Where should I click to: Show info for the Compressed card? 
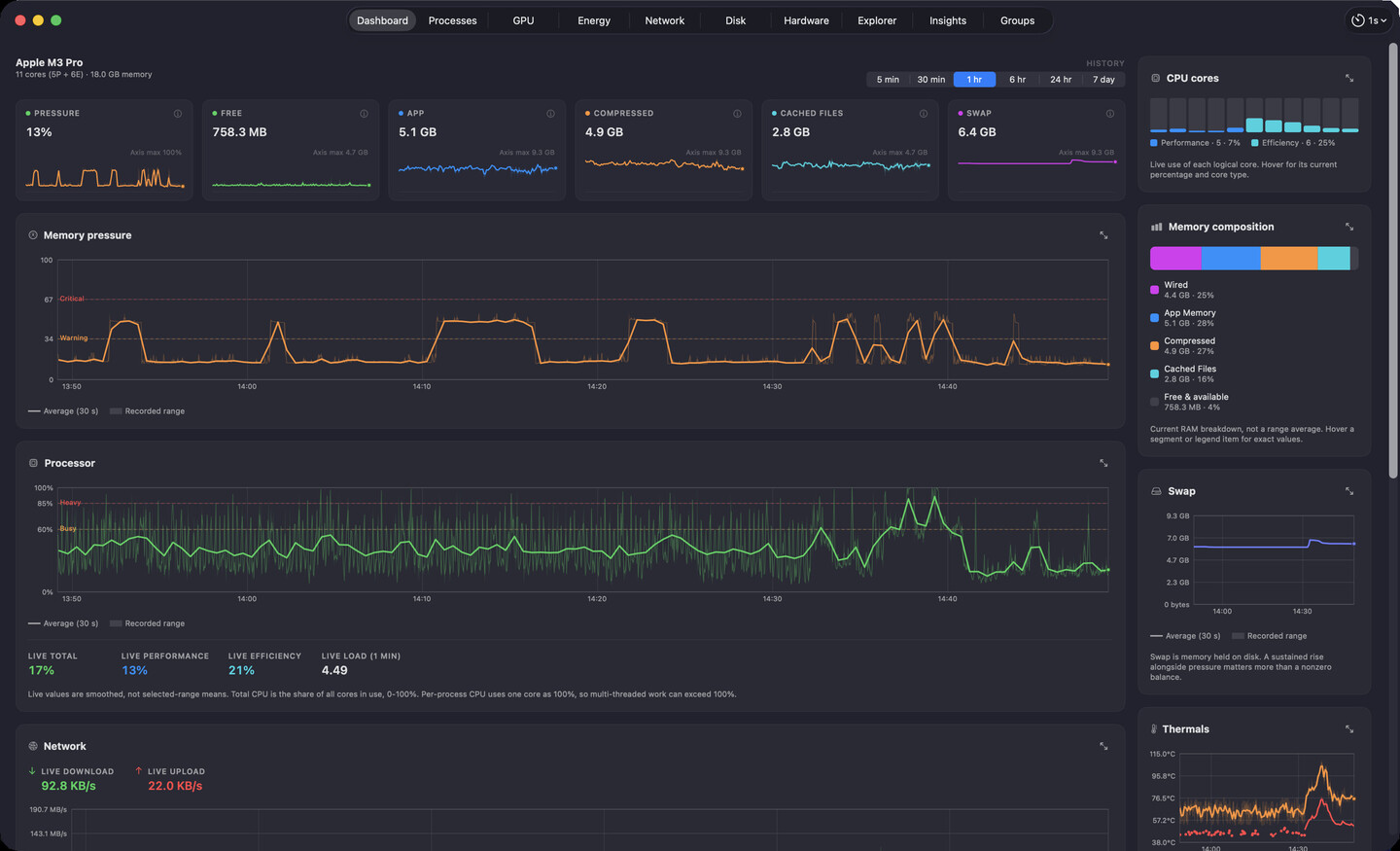pos(738,114)
